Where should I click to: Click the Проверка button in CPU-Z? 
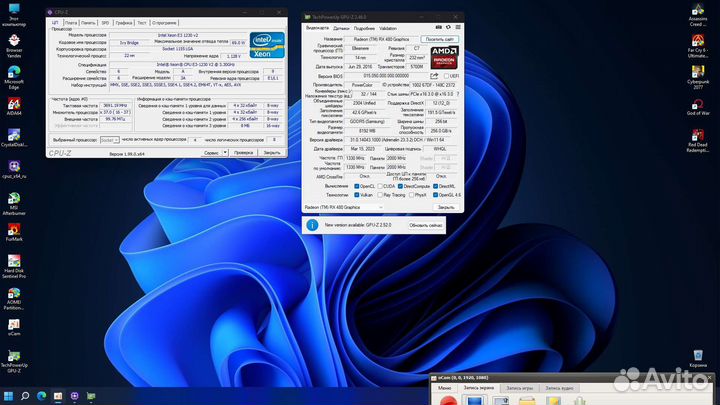243,152
